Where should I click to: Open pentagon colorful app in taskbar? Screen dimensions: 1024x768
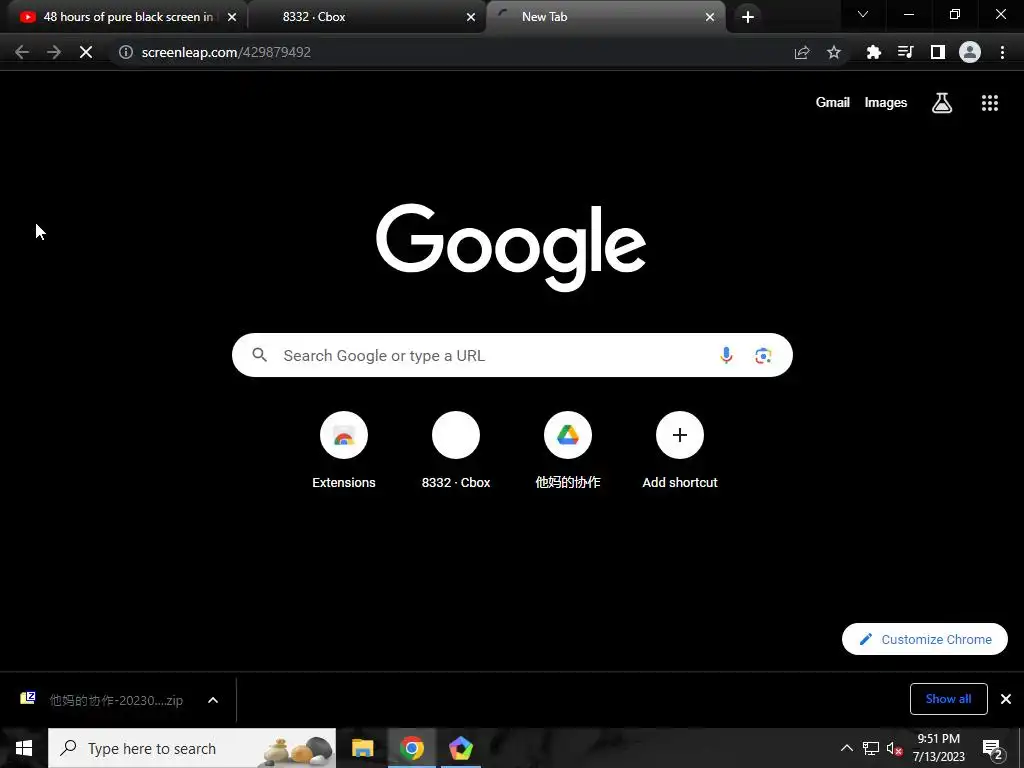(460, 748)
